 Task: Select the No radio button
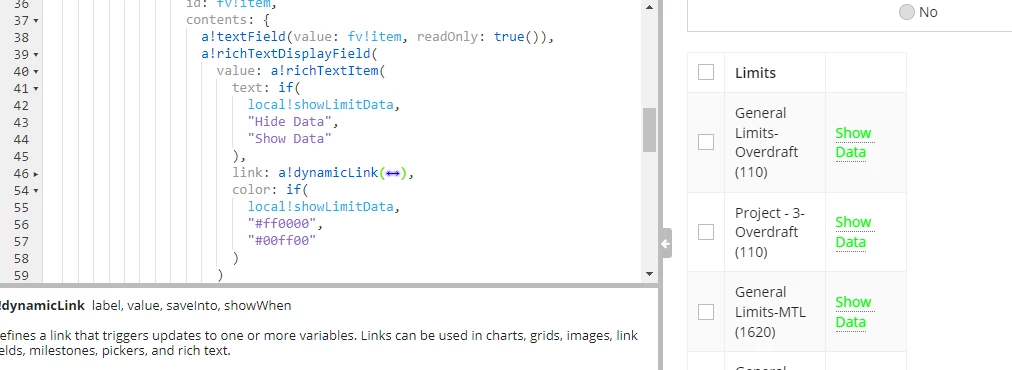click(x=907, y=12)
